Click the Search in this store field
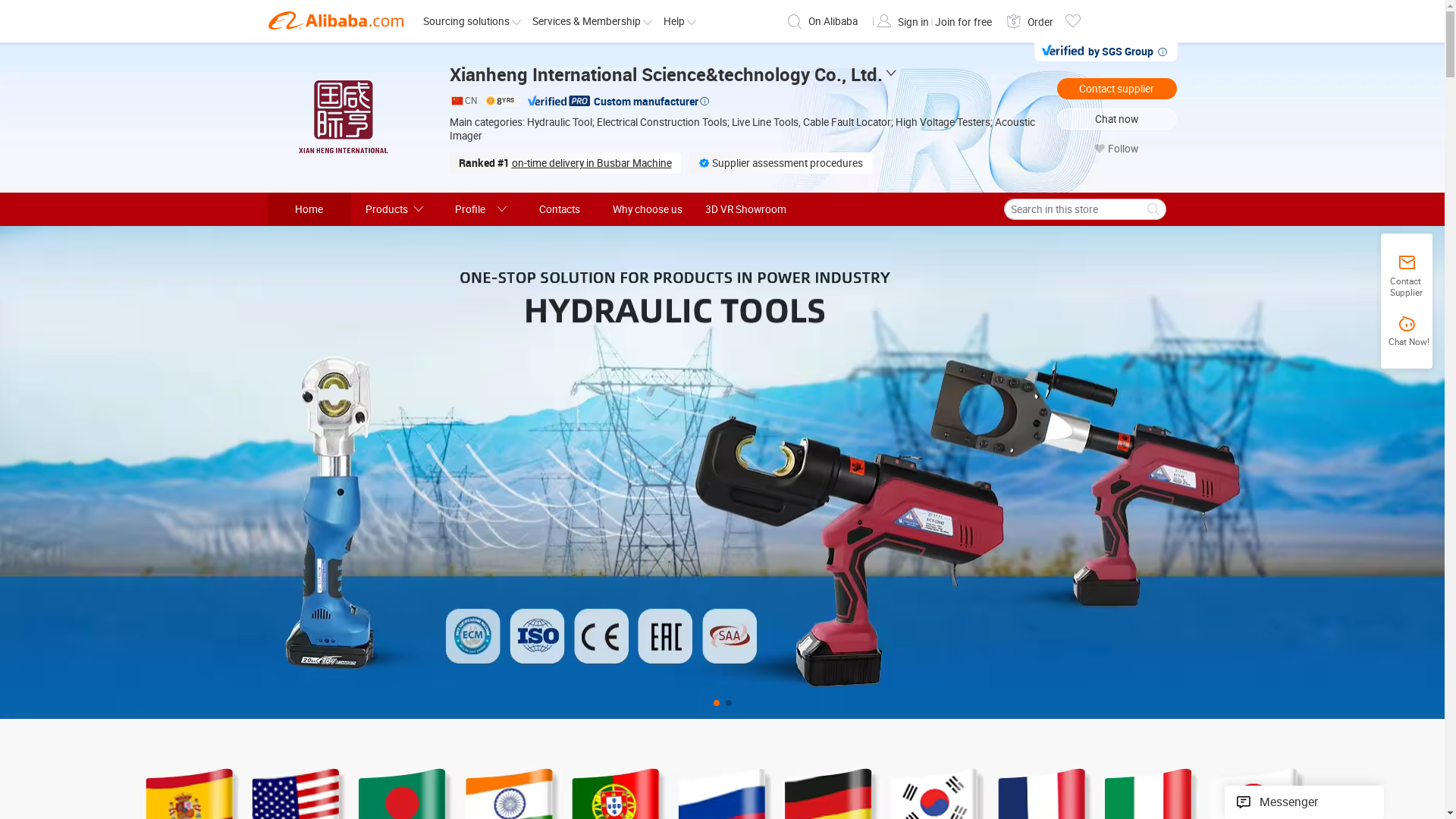 pyautogui.click(x=1073, y=209)
